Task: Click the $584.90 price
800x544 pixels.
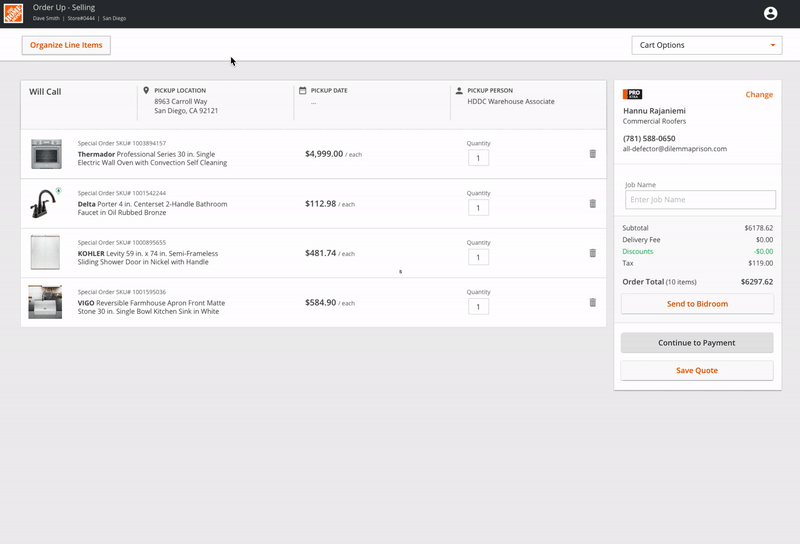Action: (320, 303)
